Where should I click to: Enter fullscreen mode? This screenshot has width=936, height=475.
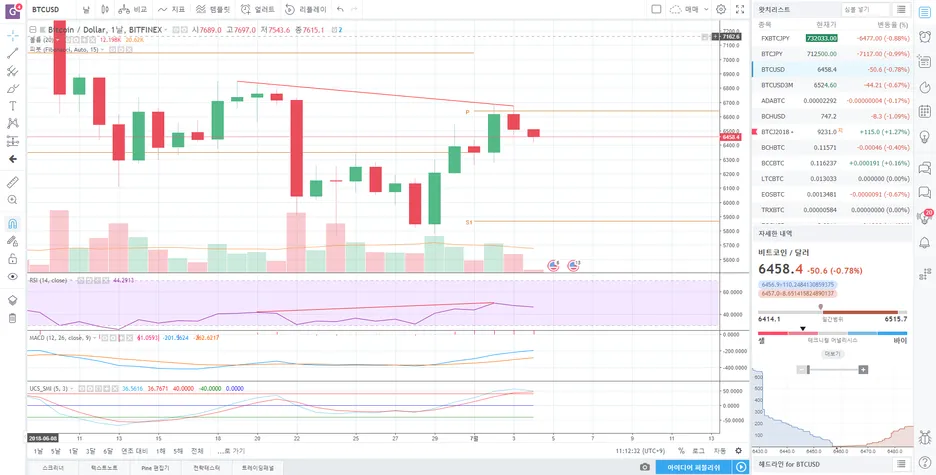[740, 9]
